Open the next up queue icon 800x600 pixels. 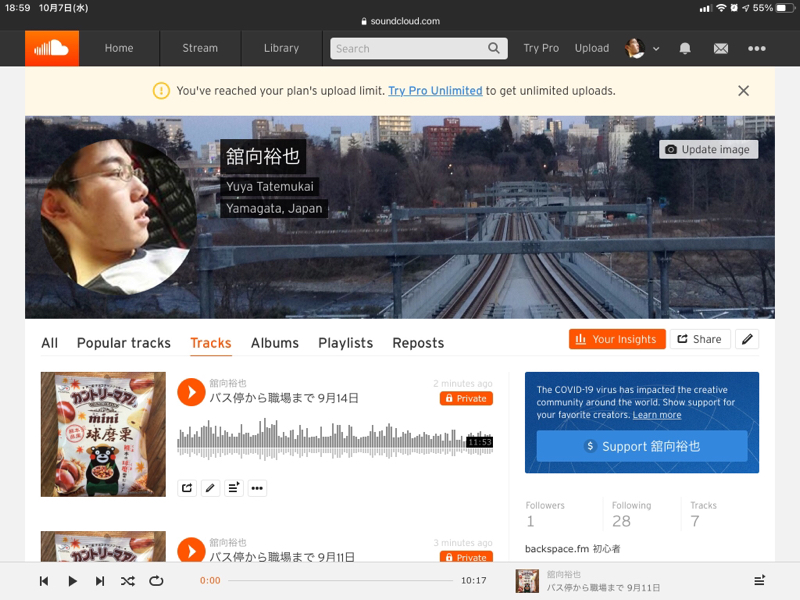coord(759,581)
